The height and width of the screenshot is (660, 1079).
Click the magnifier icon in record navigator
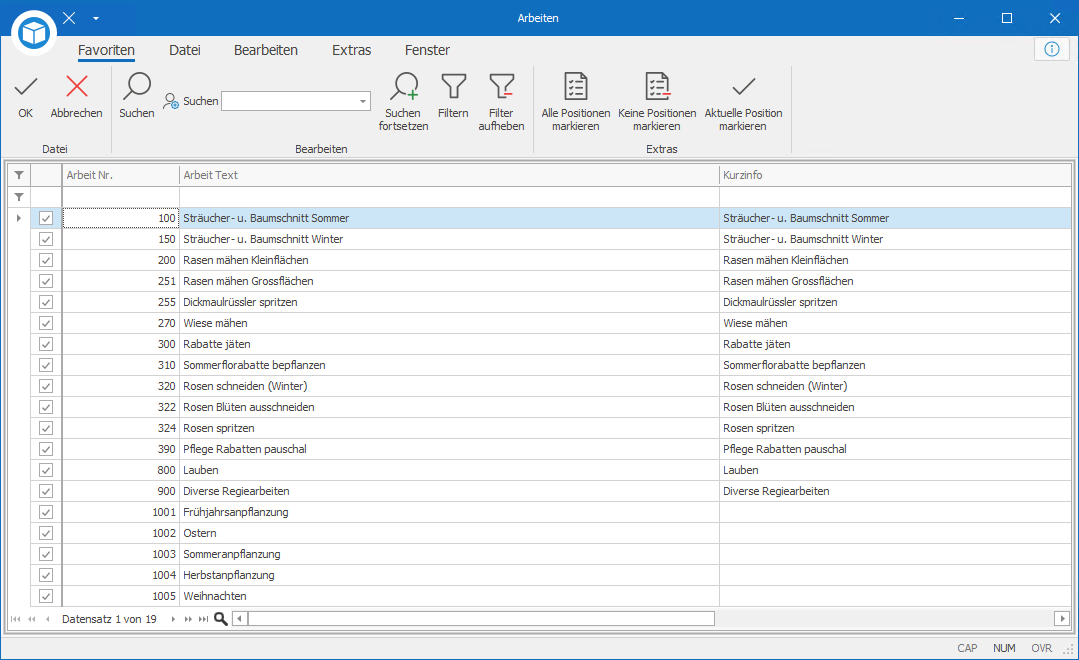pos(221,619)
